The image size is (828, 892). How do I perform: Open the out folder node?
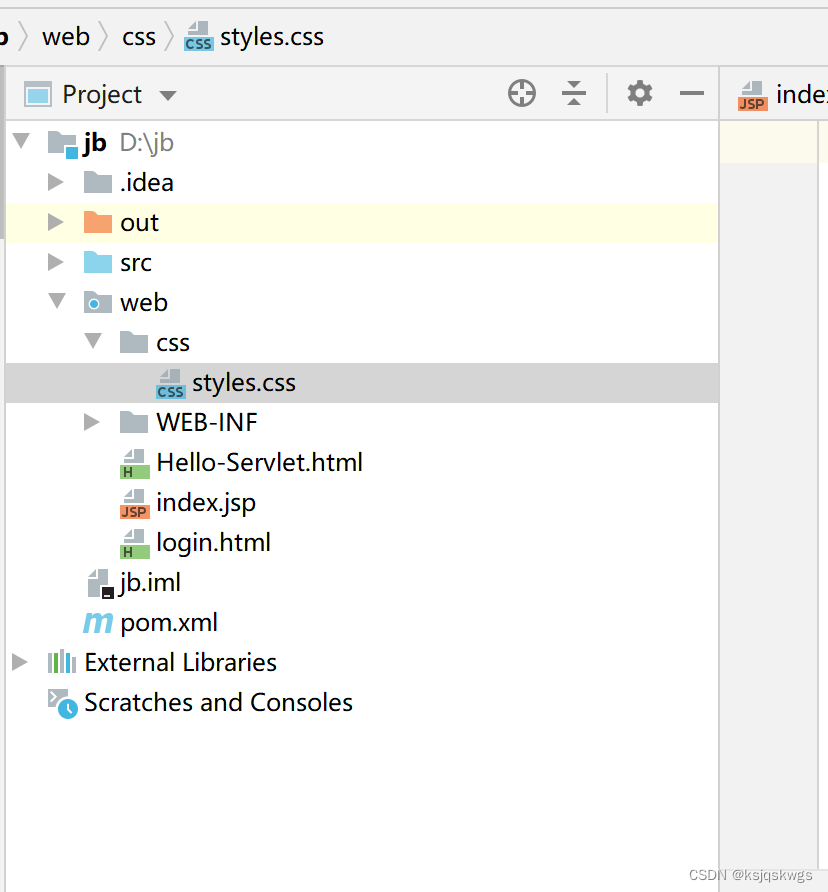click(x=56, y=222)
